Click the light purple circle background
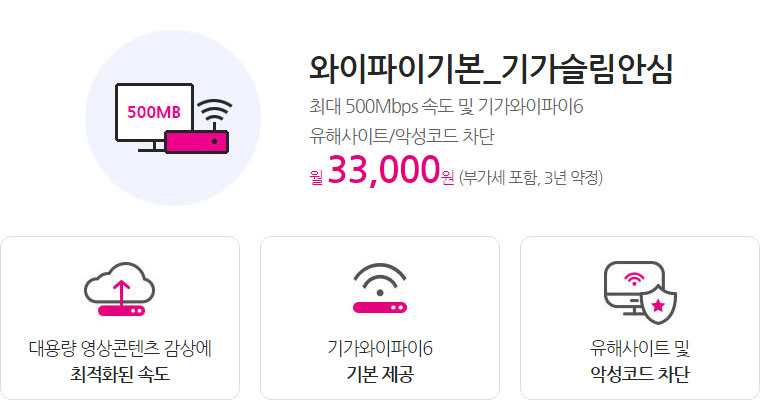Screen dimensions: 760x400 coord(173,118)
